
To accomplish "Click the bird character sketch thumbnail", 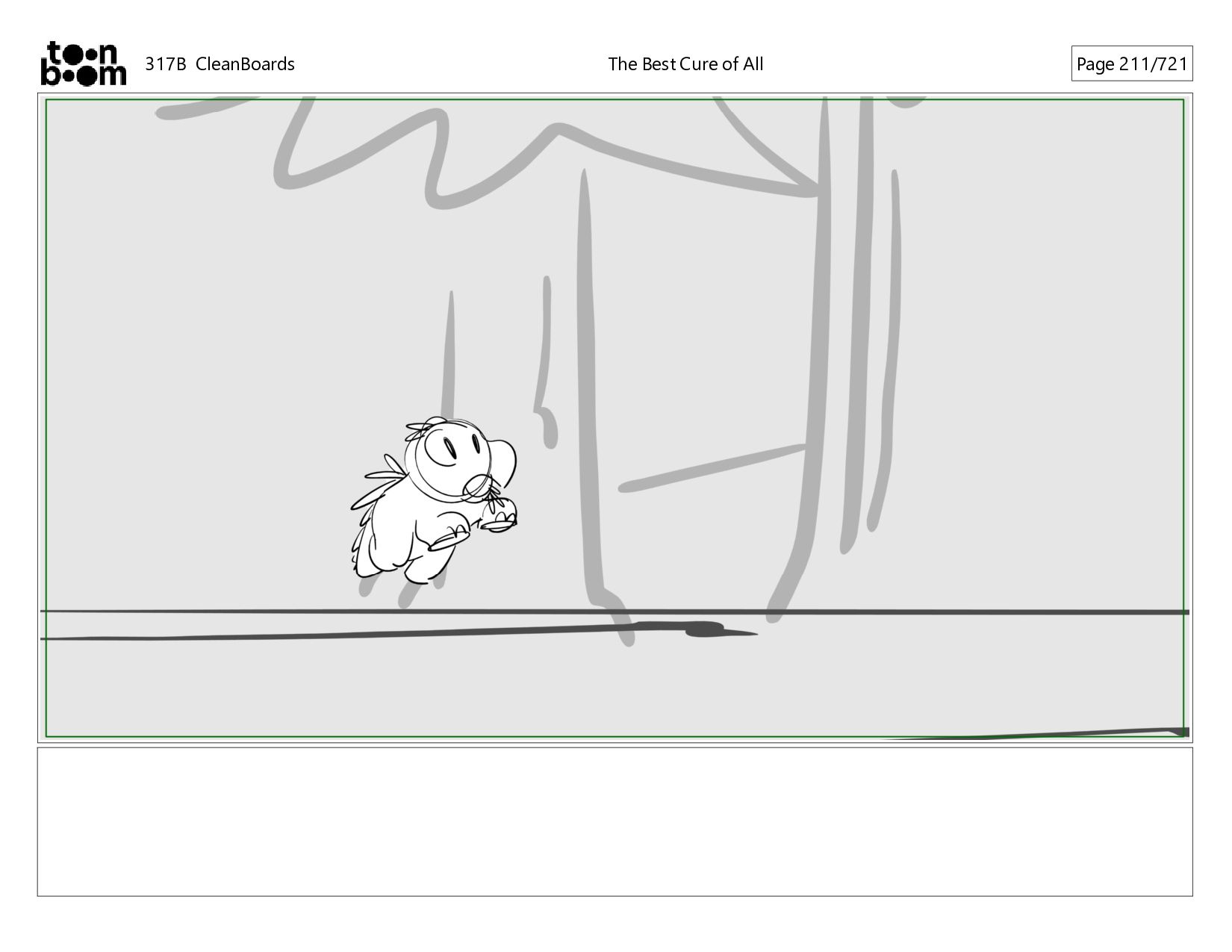I will pos(434,500).
